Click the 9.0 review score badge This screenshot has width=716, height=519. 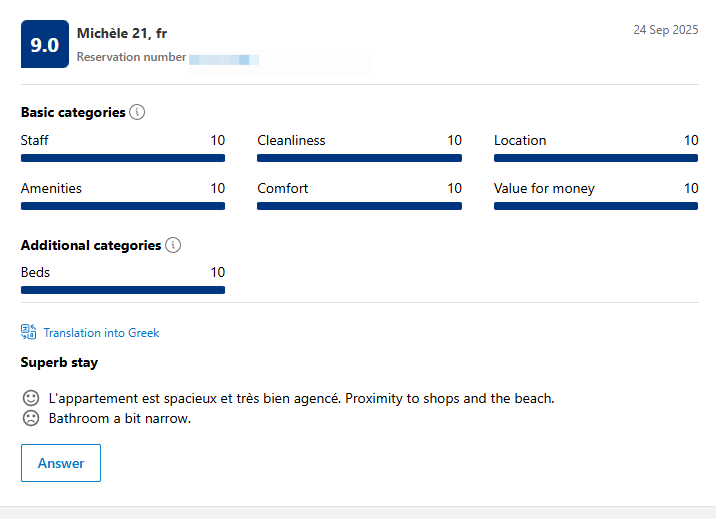point(45,44)
